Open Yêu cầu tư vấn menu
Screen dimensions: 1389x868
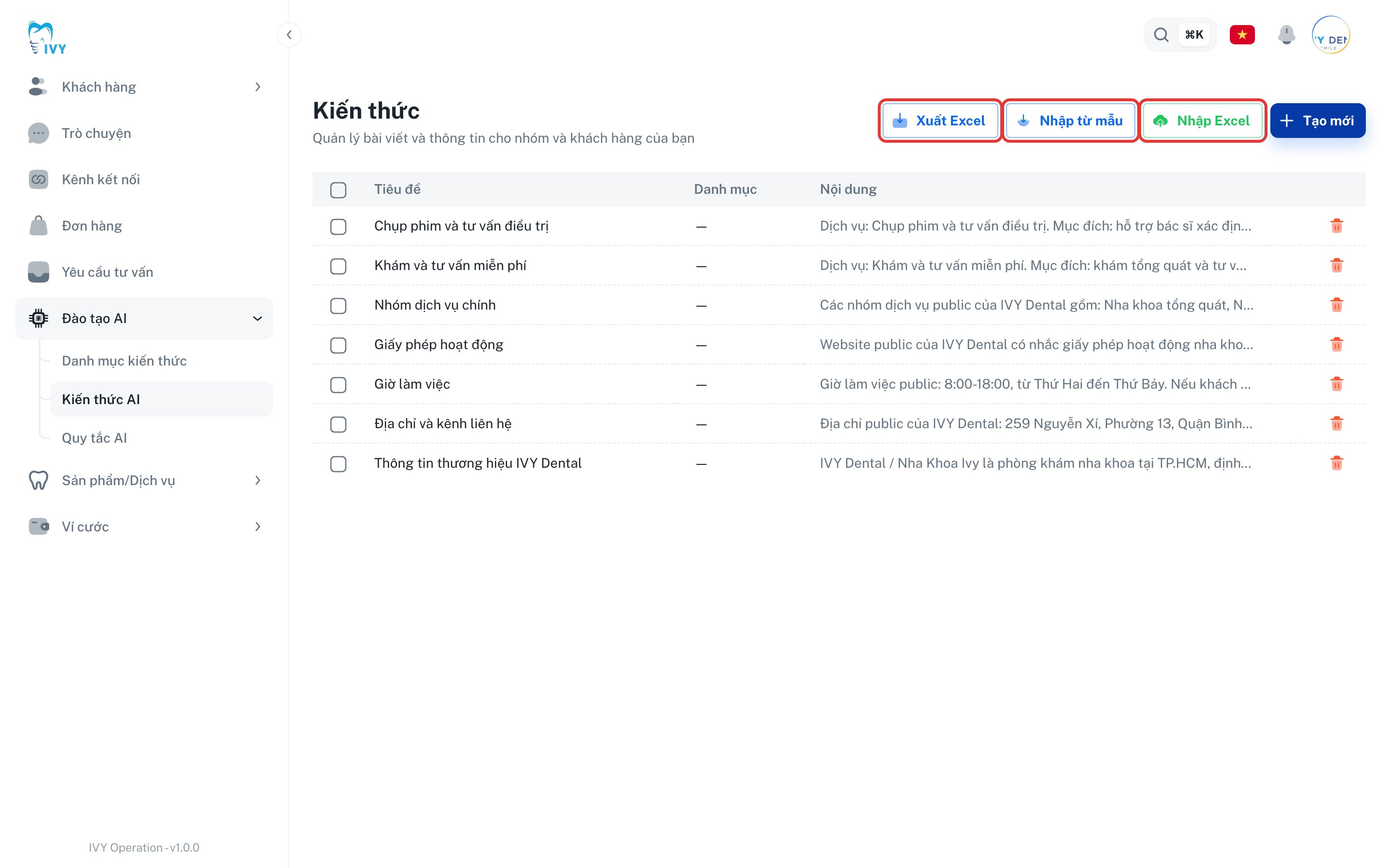click(x=144, y=272)
